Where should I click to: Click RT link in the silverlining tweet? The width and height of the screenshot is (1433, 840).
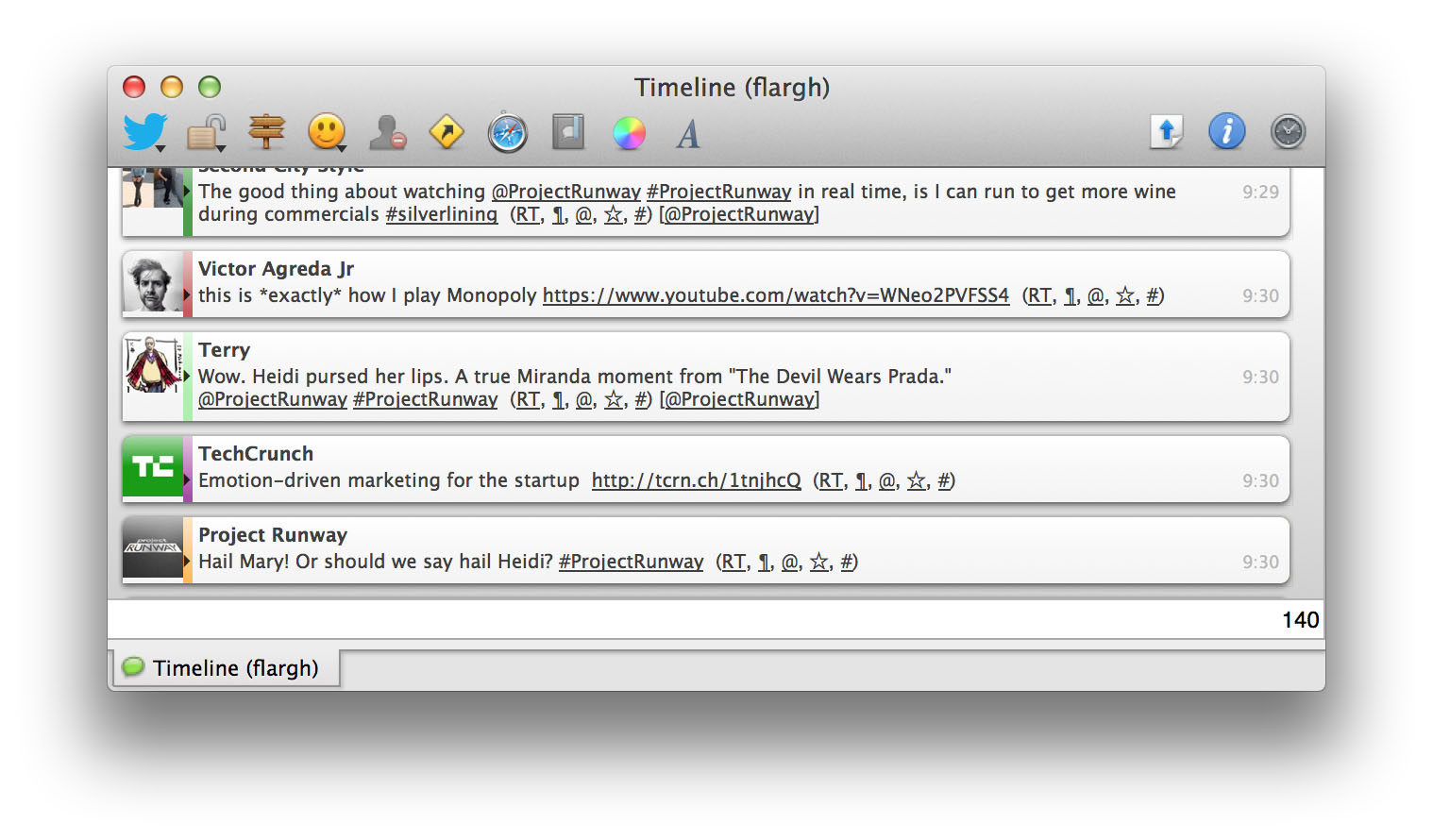529,214
